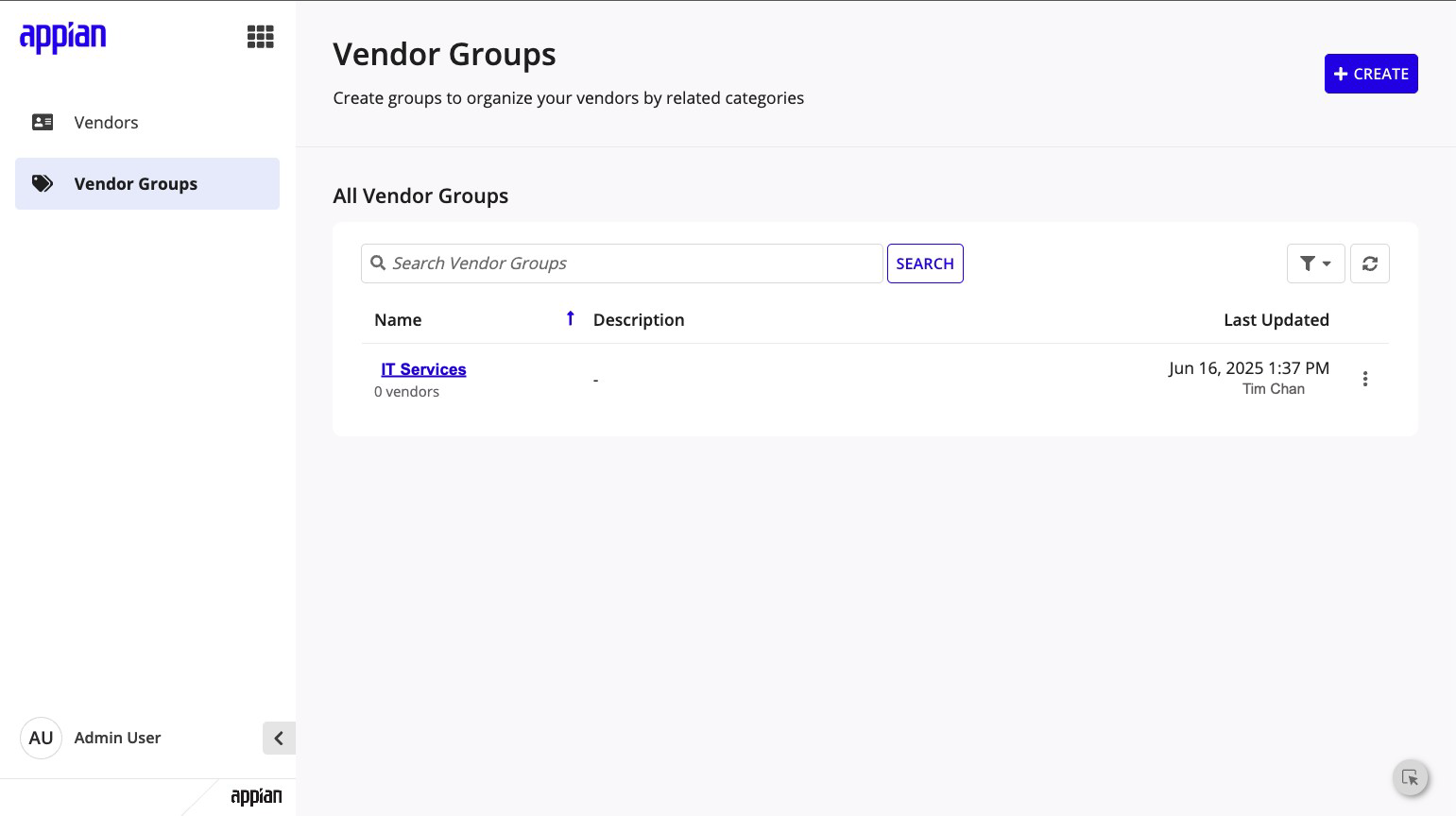Image resolution: width=1456 pixels, height=816 pixels.
Task: Click the ascending sort arrow on Name
Action: coord(570,318)
